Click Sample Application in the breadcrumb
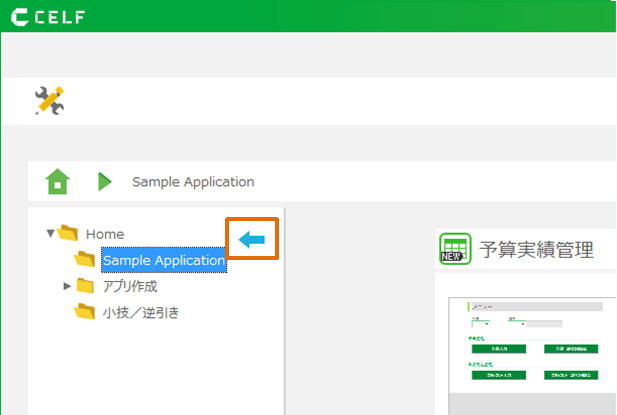This screenshot has height=415, width=617. coord(193,182)
